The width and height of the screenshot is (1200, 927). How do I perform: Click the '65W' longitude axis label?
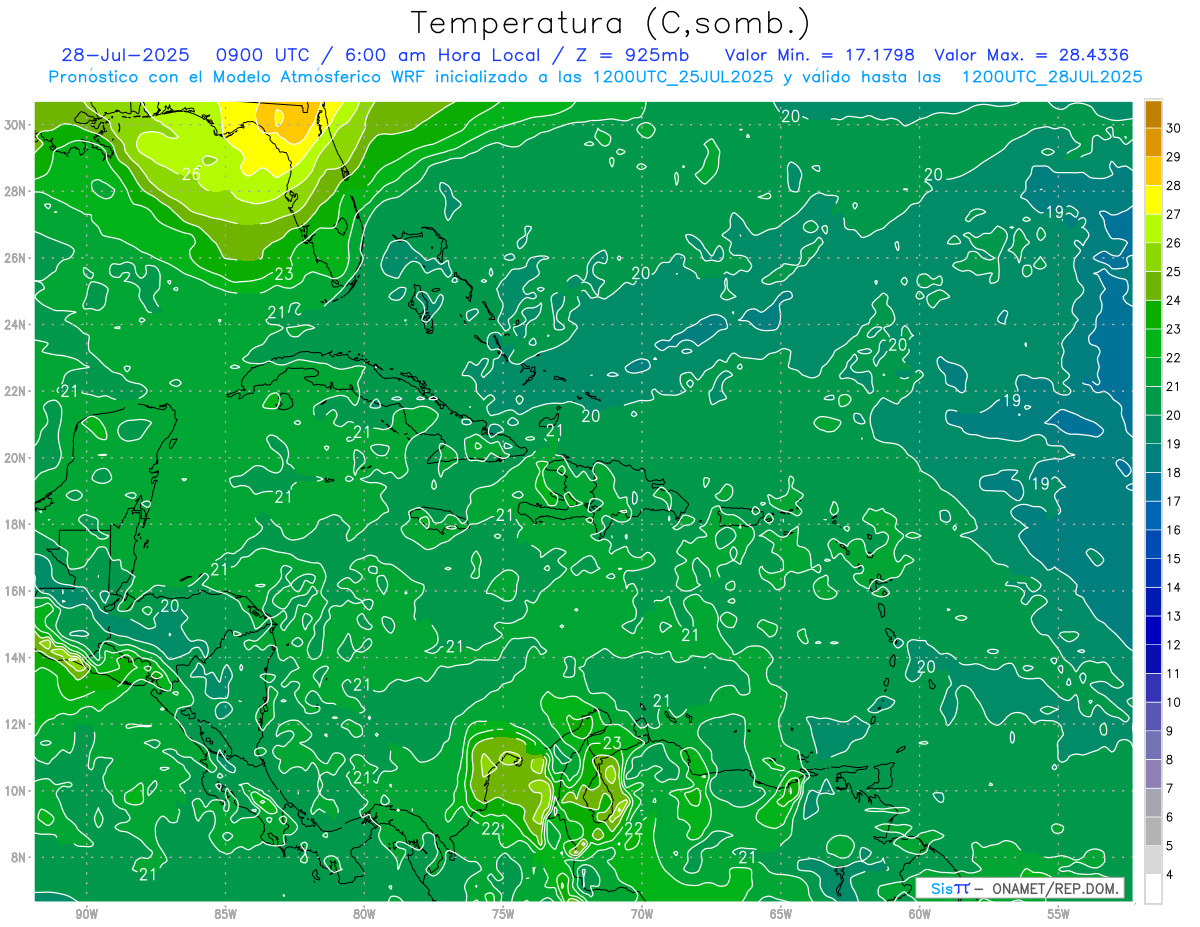tap(781, 914)
